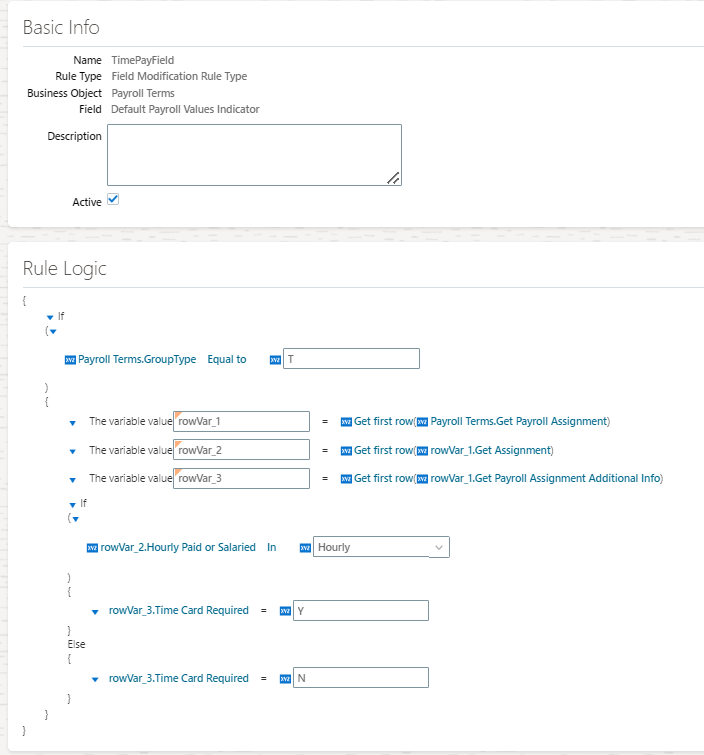Click xyz icon before rowVar_1.Get Payroll Assignment Additional Info

[422, 479]
